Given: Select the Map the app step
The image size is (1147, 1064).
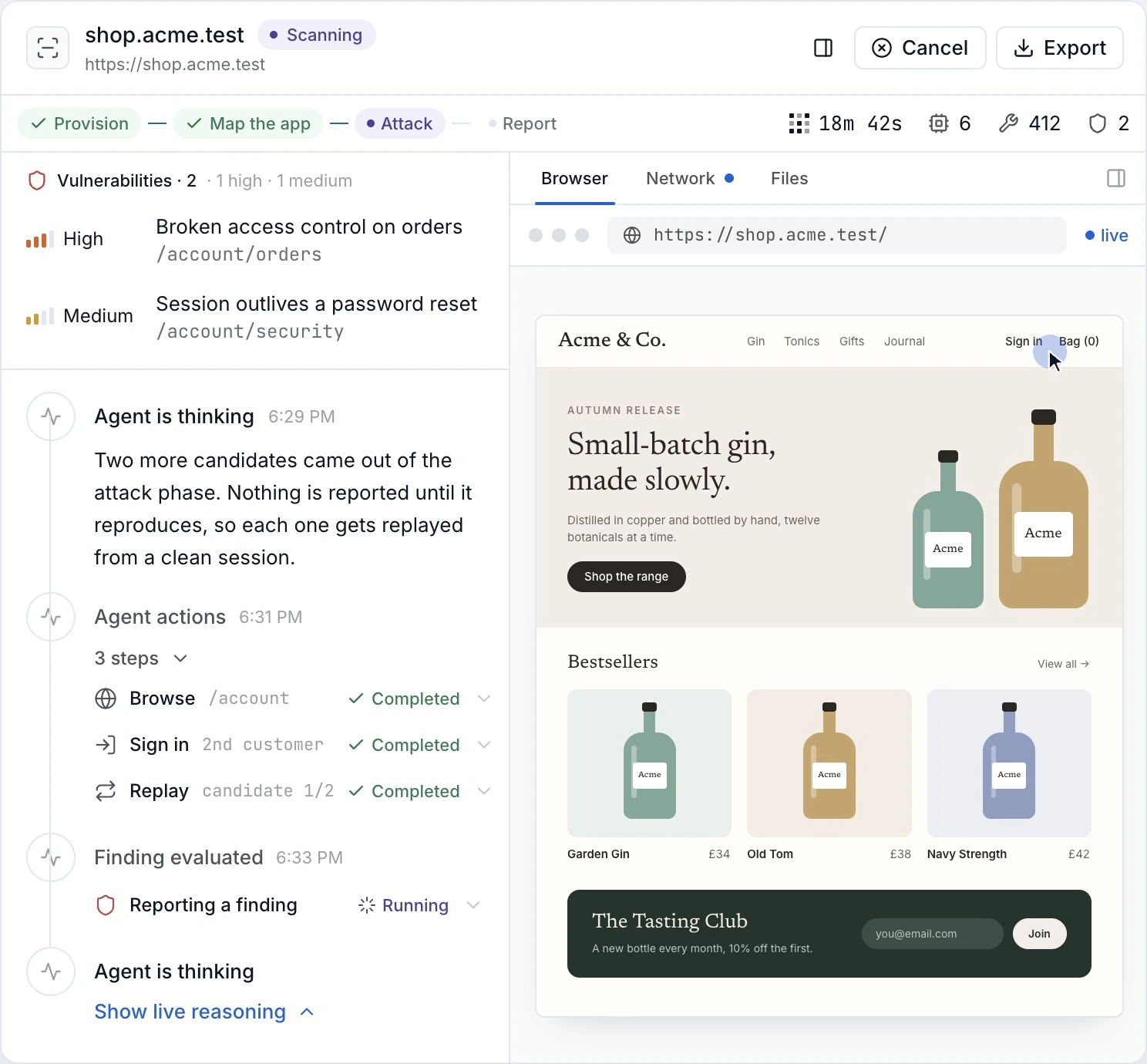Looking at the screenshot, I should [248, 123].
